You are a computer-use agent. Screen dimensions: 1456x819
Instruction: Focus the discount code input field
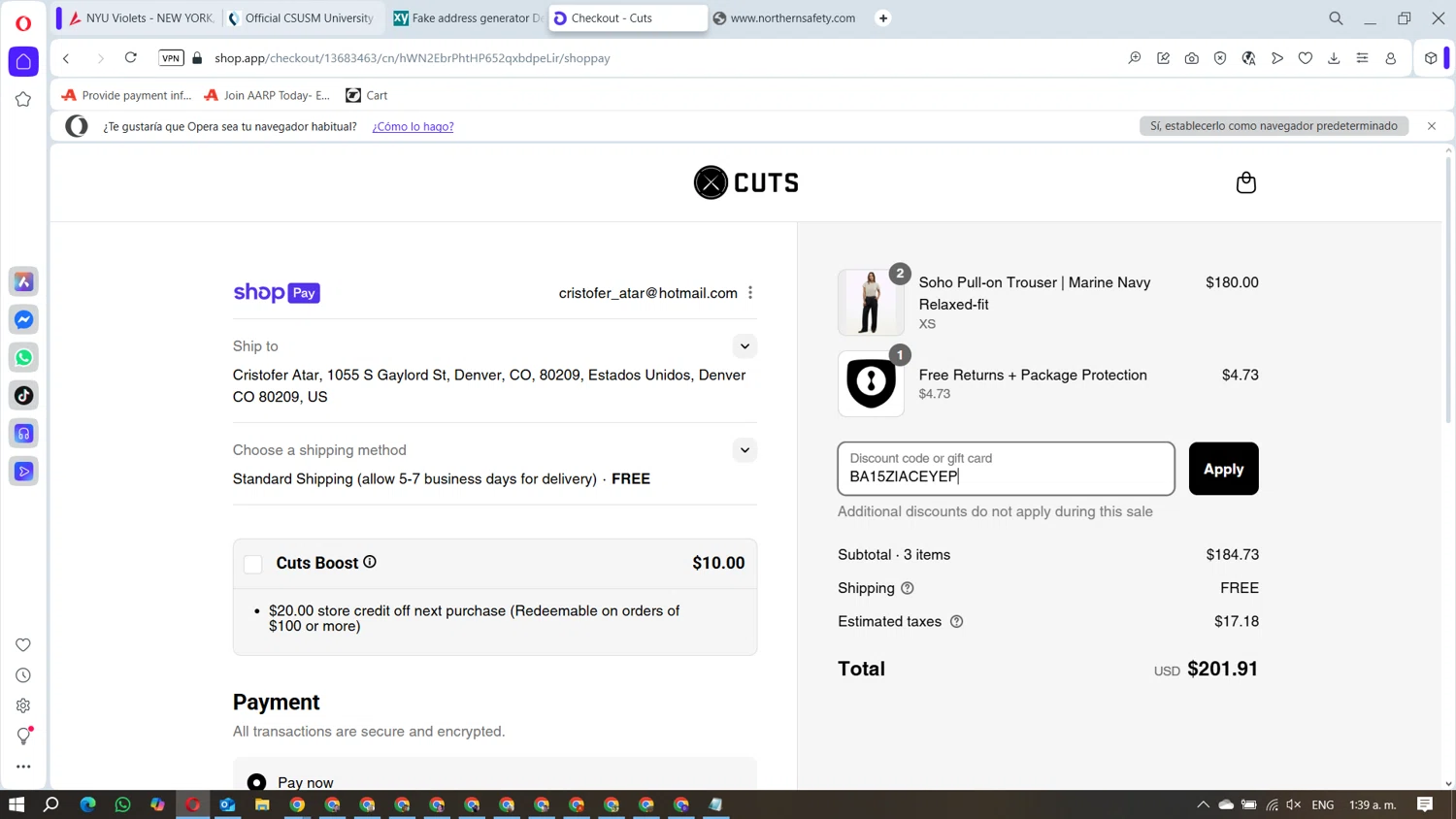1006,469
